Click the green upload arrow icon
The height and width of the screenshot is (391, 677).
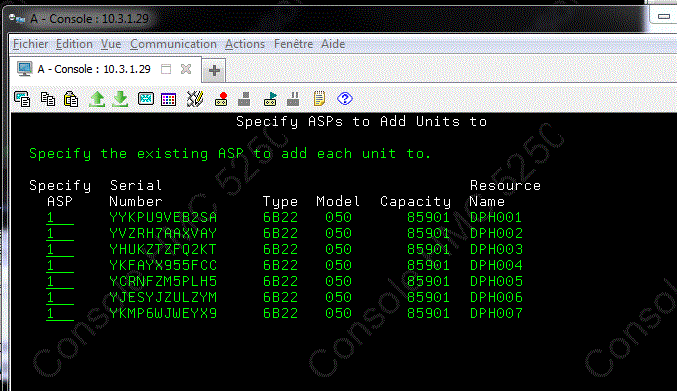pyautogui.click(x=97, y=99)
